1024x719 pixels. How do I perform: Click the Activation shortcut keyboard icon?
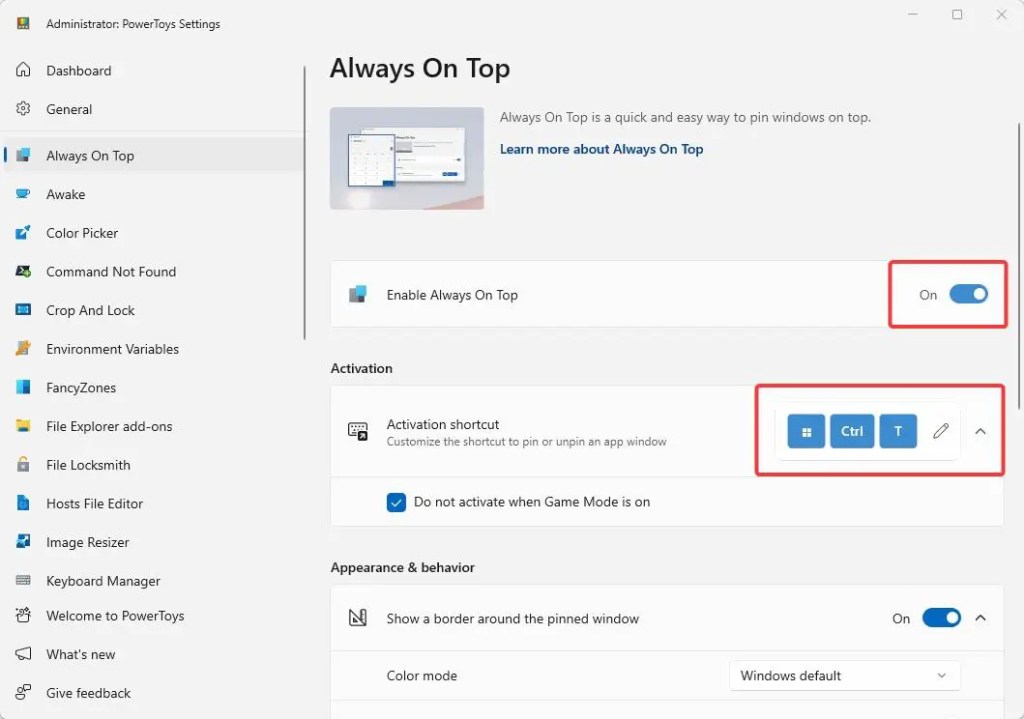pos(358,431)
